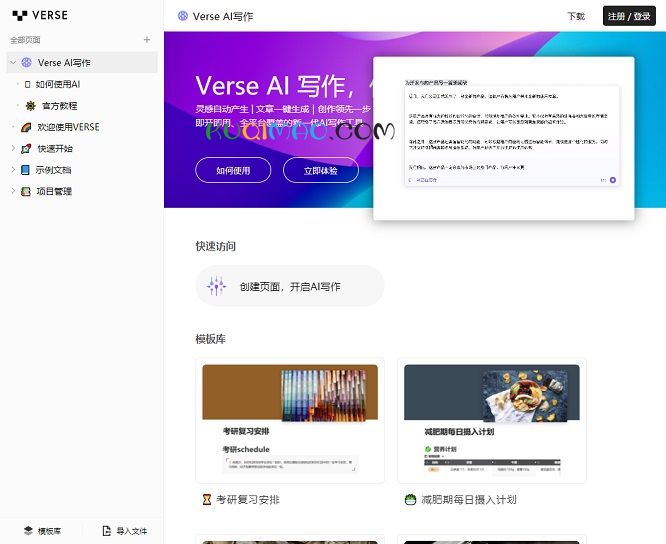This screenshot has width=666, height=544.
Task: Expand the 项目管理 tree node
Action: [13, 191]
